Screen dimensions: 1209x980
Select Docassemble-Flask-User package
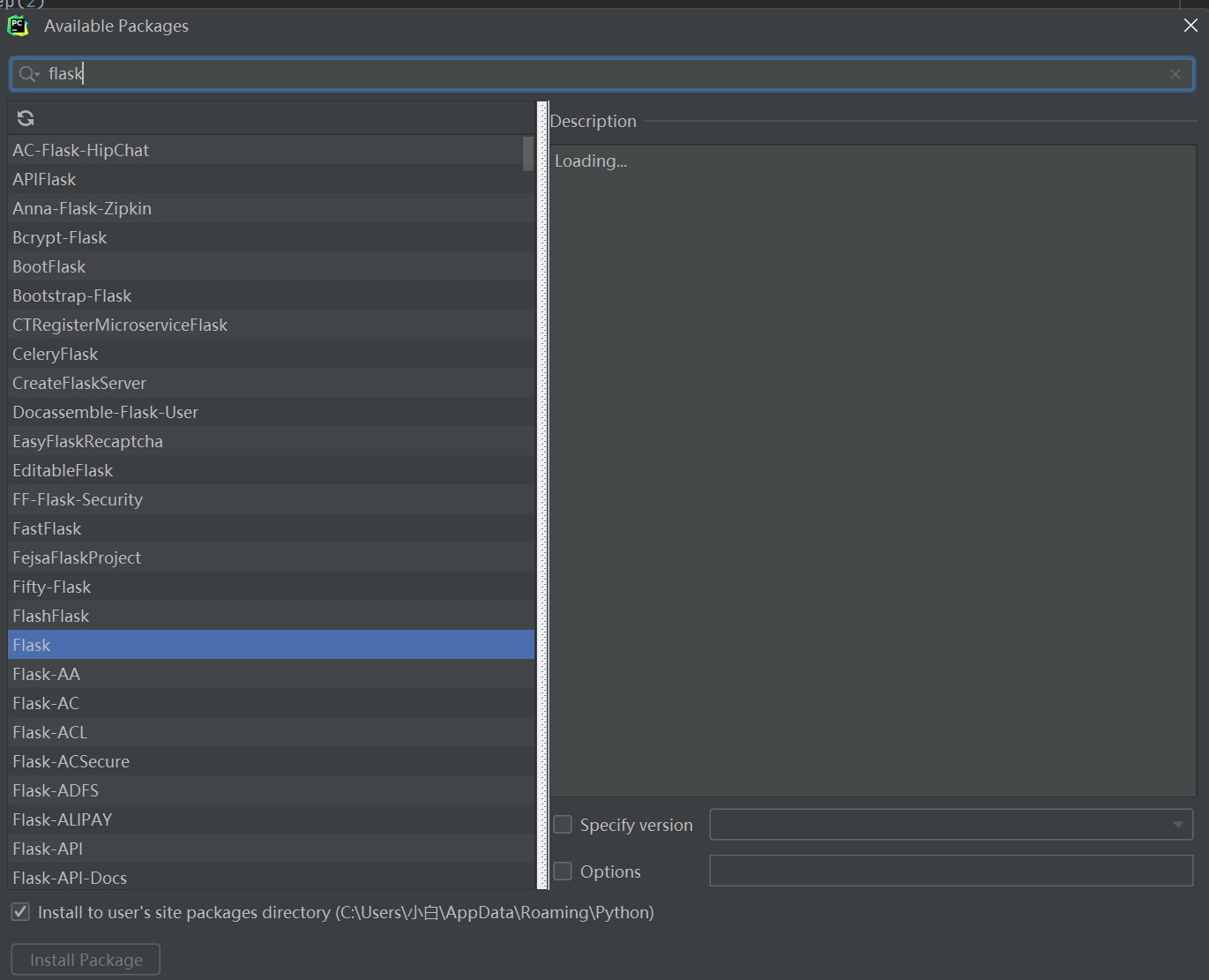[x=271, y=412]
